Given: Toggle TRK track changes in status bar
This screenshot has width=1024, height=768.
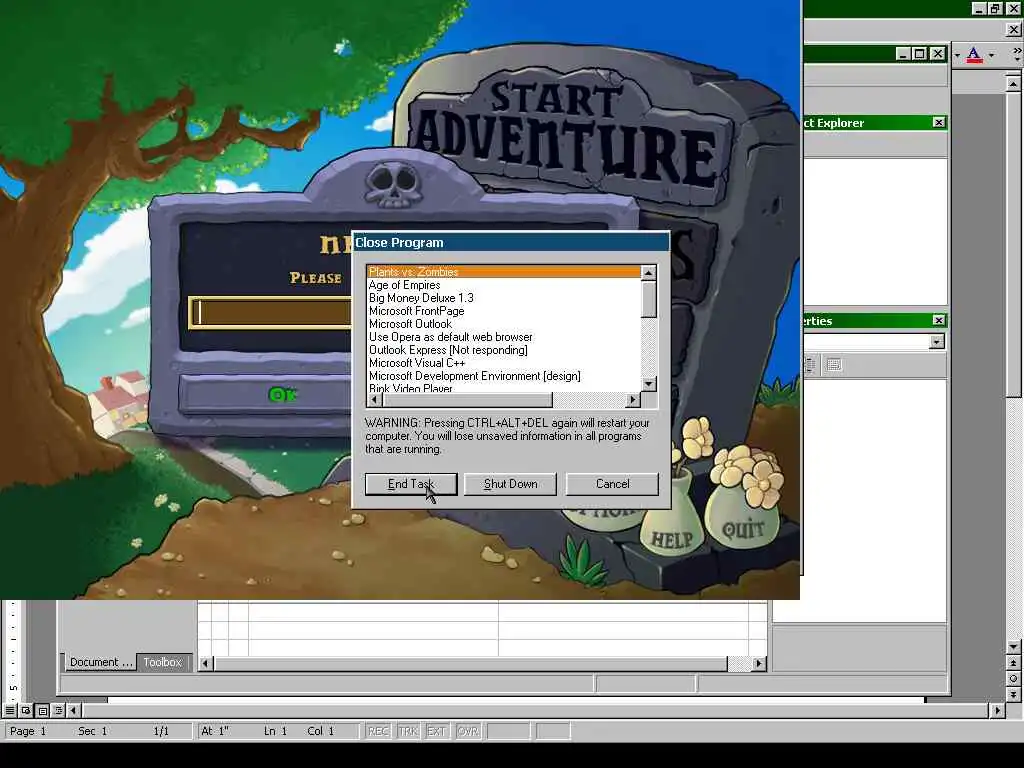Looking at the screenshot, I should tap(408, 731).
